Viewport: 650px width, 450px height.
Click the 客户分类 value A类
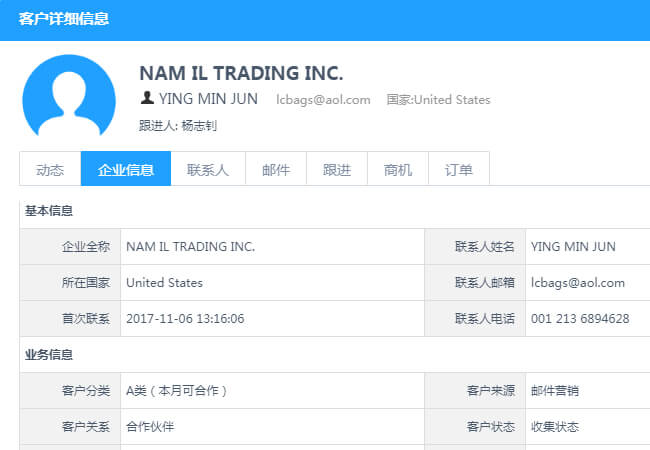pyautogui.click(x=177, y=391)
